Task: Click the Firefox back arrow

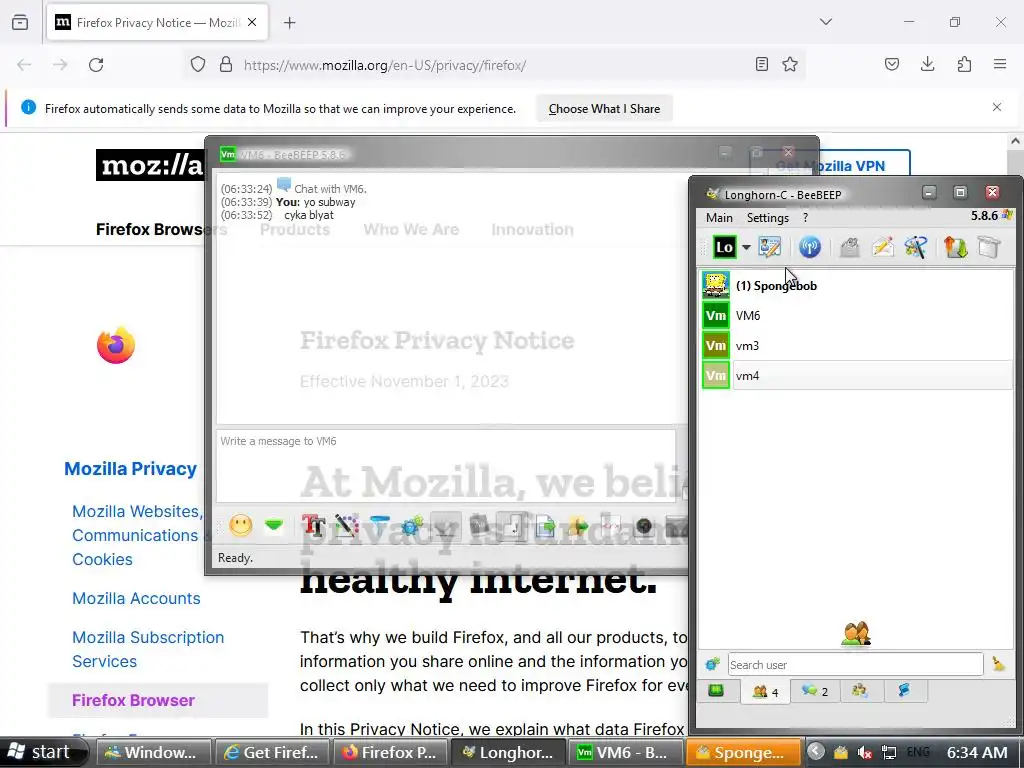Action: point(24,65)
